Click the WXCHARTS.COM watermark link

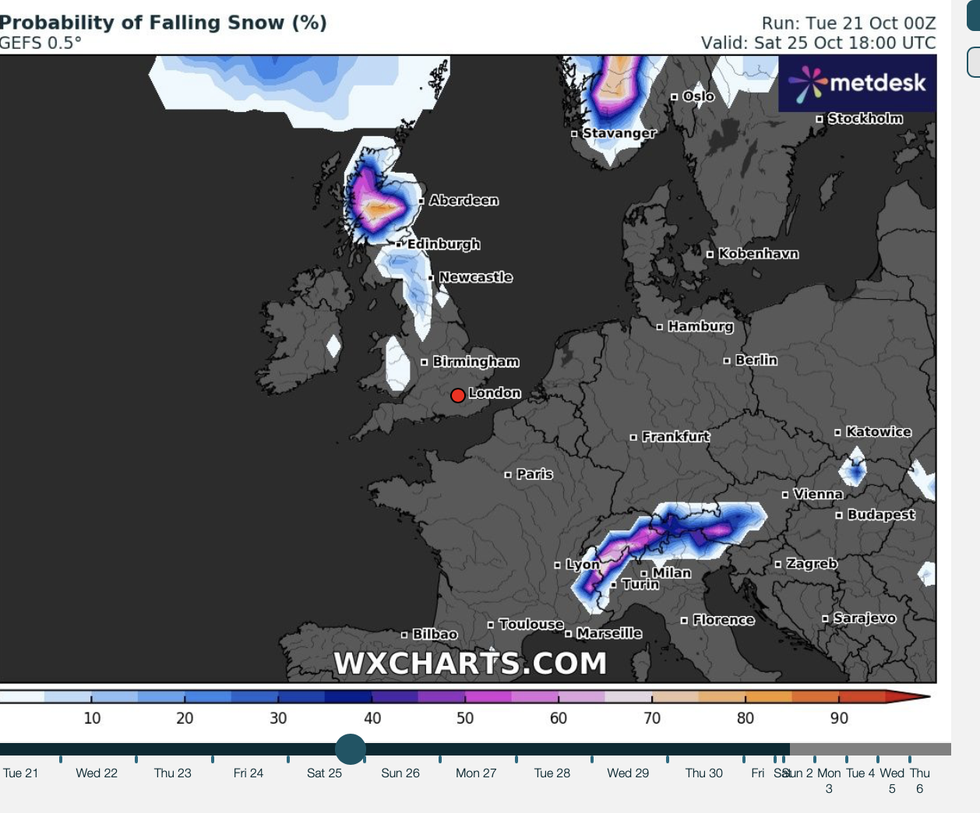coord(470,663)
